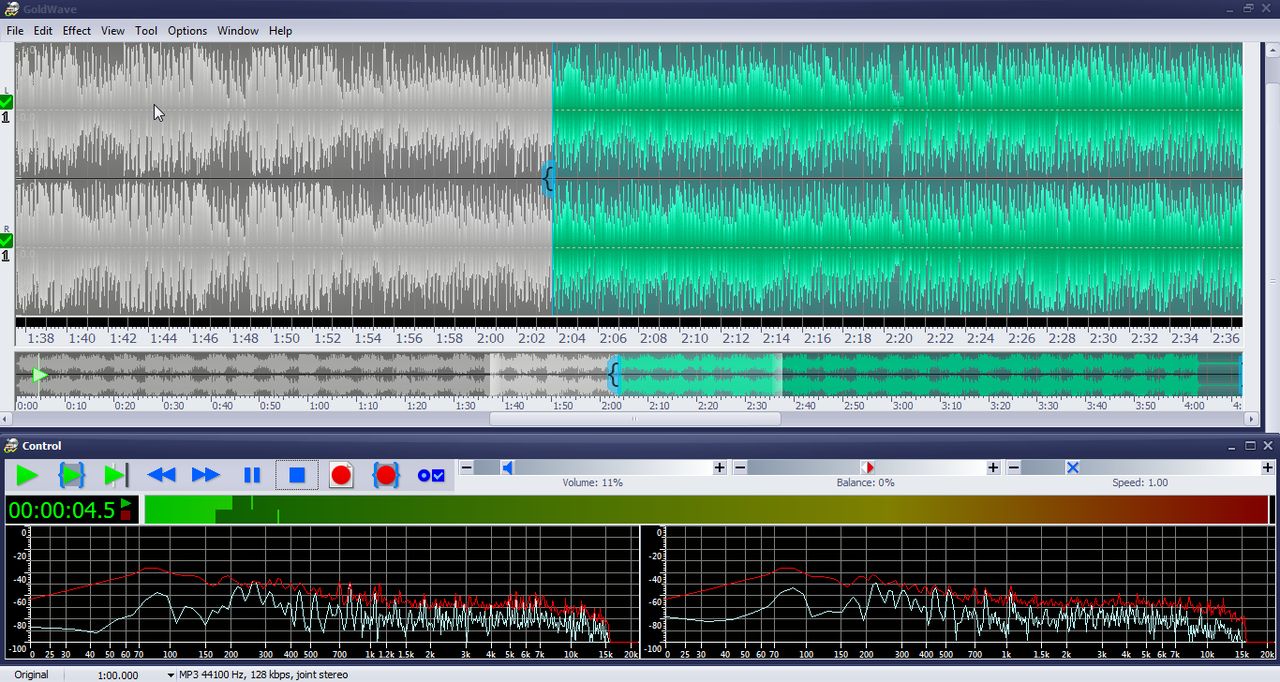Click the blue start marker in the waveform
Viewport: 1280px width, 682px height.
pos(548,179)
